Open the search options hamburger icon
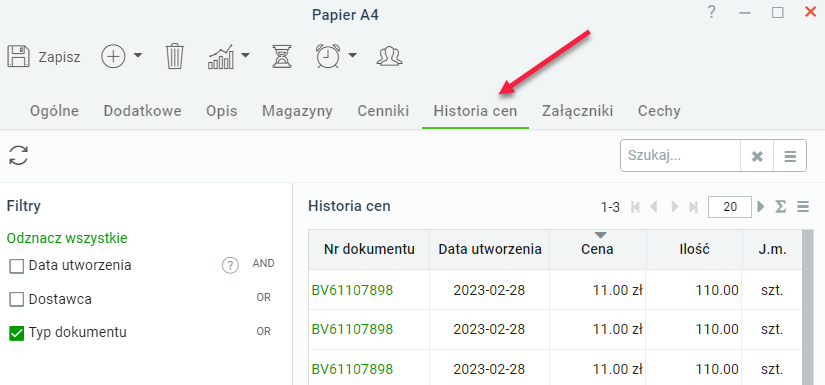The height and width of the screenshot is (385, 825). coord(790,156)
